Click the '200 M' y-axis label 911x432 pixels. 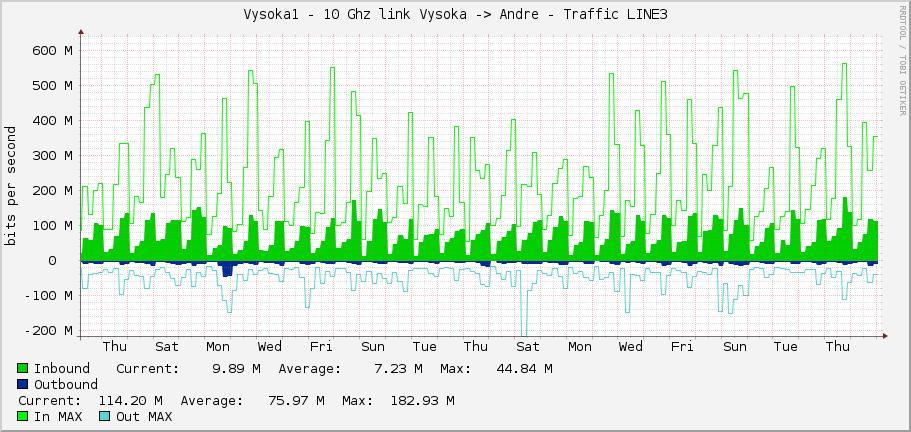(x=52, y=190)
